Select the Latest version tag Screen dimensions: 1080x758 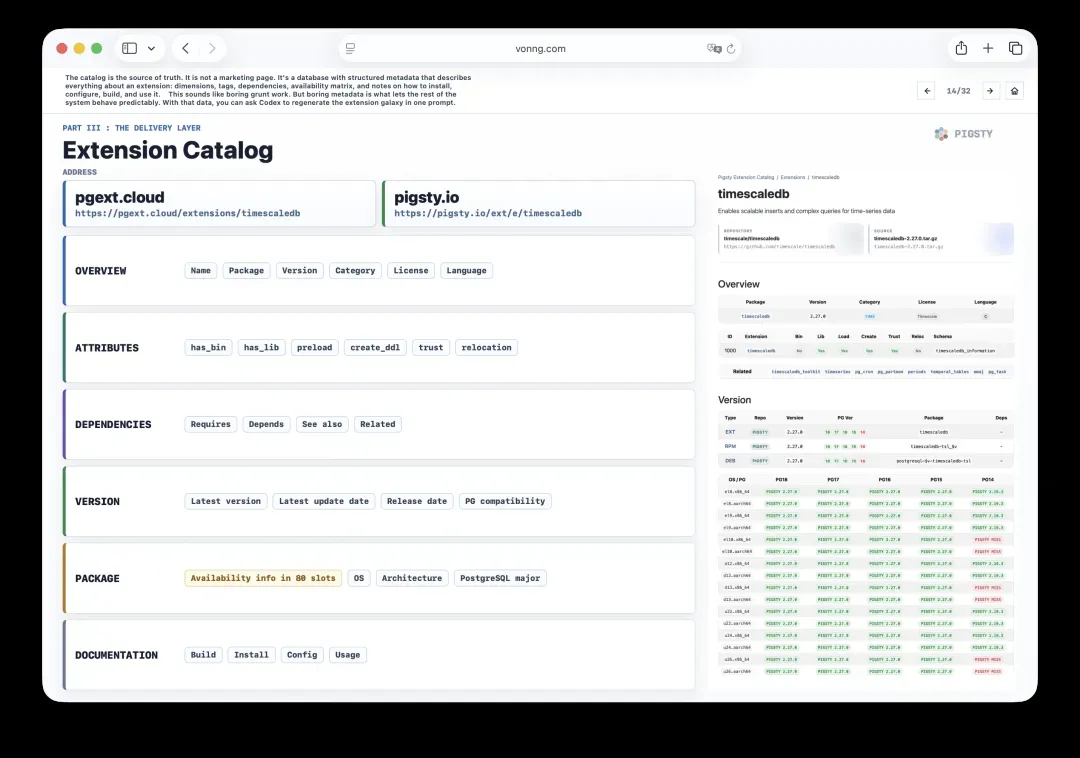point(226,501)
